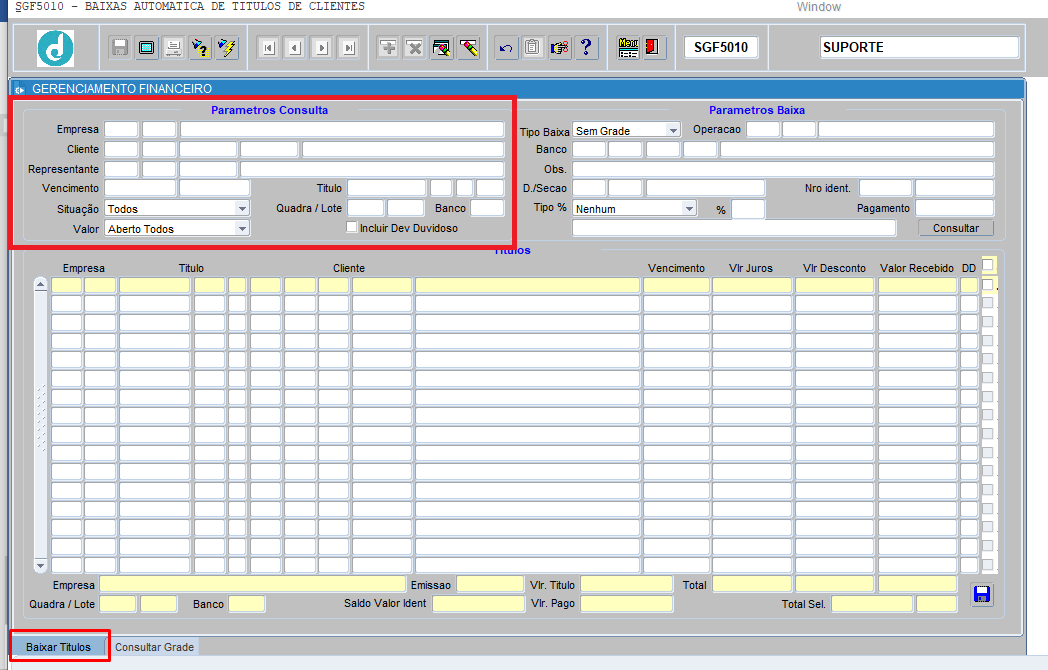This screenshot has height=670, width=1048.
Task: Click the red Exit door icon
Action: tap(653, 47)
